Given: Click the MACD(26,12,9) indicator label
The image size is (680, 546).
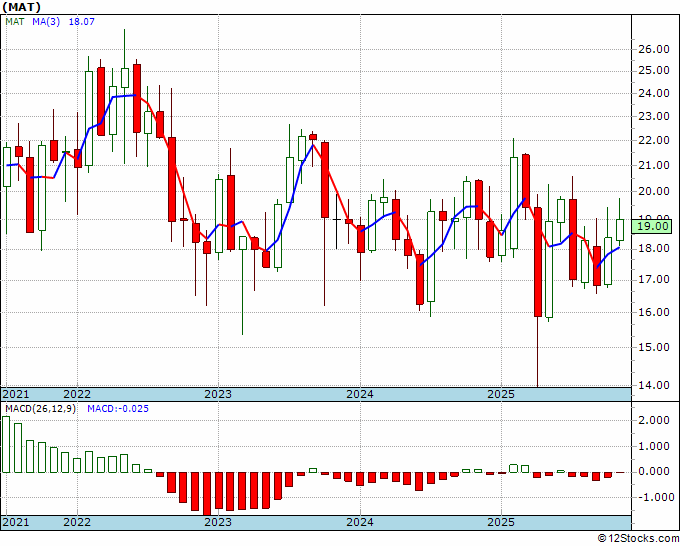Looking at the screenshot, I should pyautogui.click(x=40, y=409).
